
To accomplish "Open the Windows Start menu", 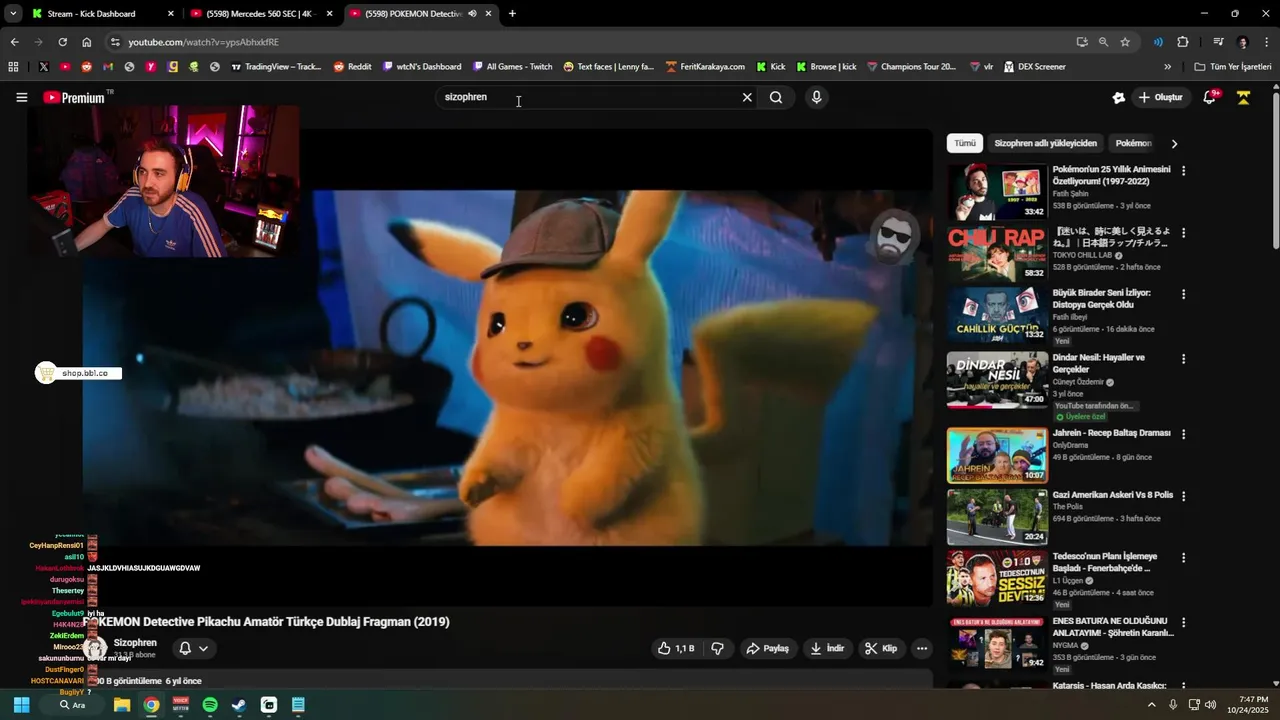I will click(21, 705).
